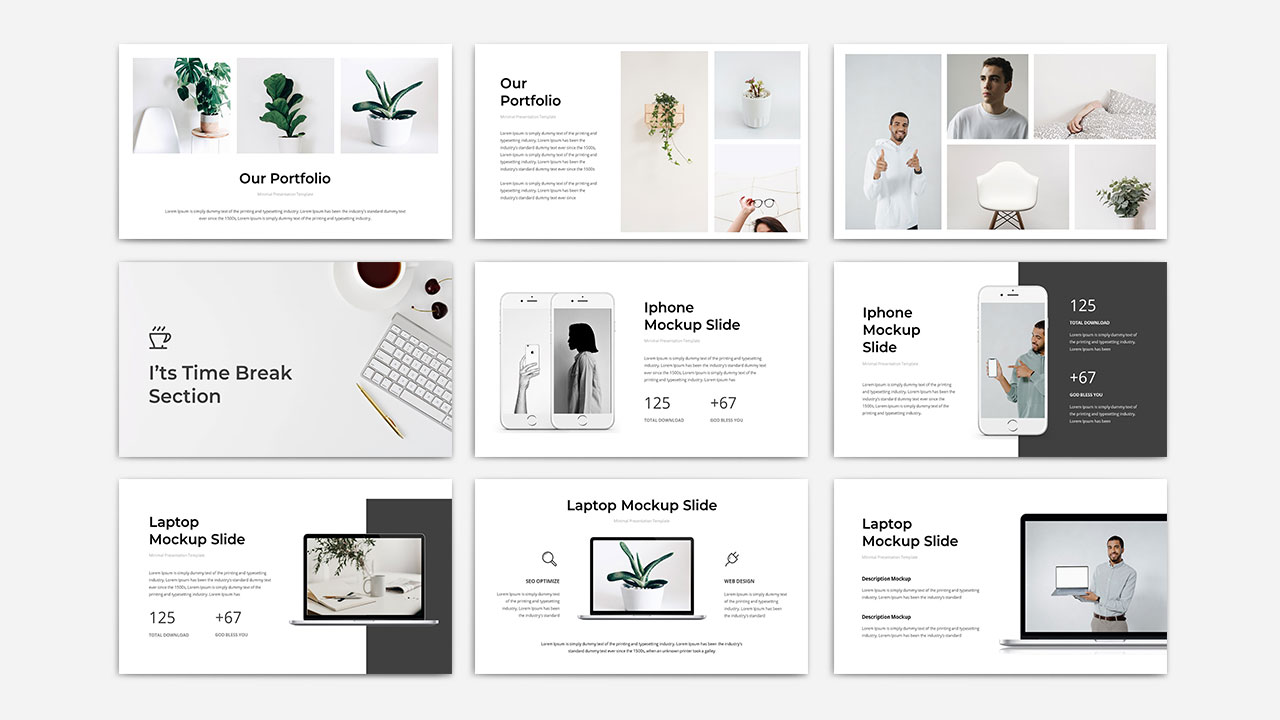1280x720 pixels.
Task: Click the Our Portfolio heading on top-left slide
Action: click(284, 178)
